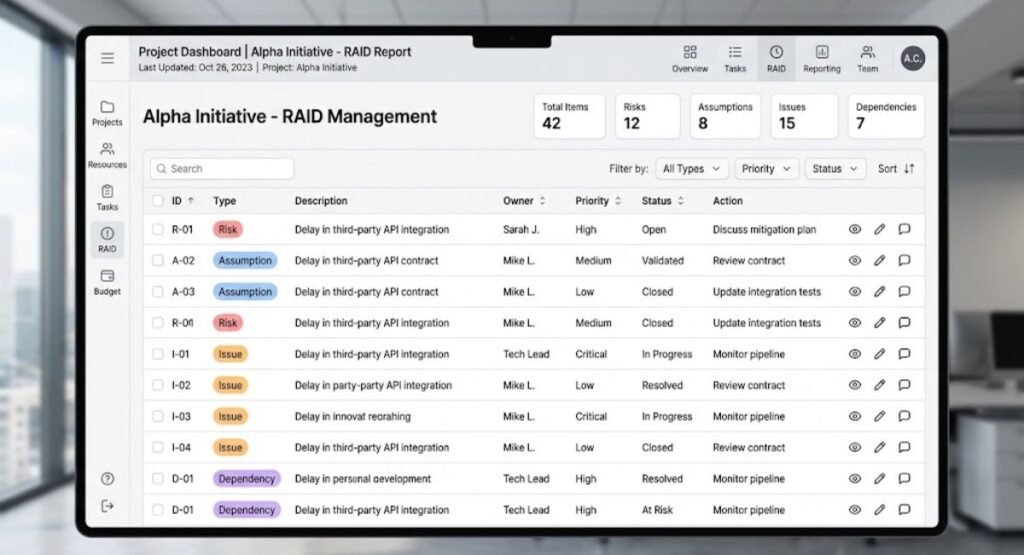
Task: Click the "At Risk" status cell
Action: point(657,509)
